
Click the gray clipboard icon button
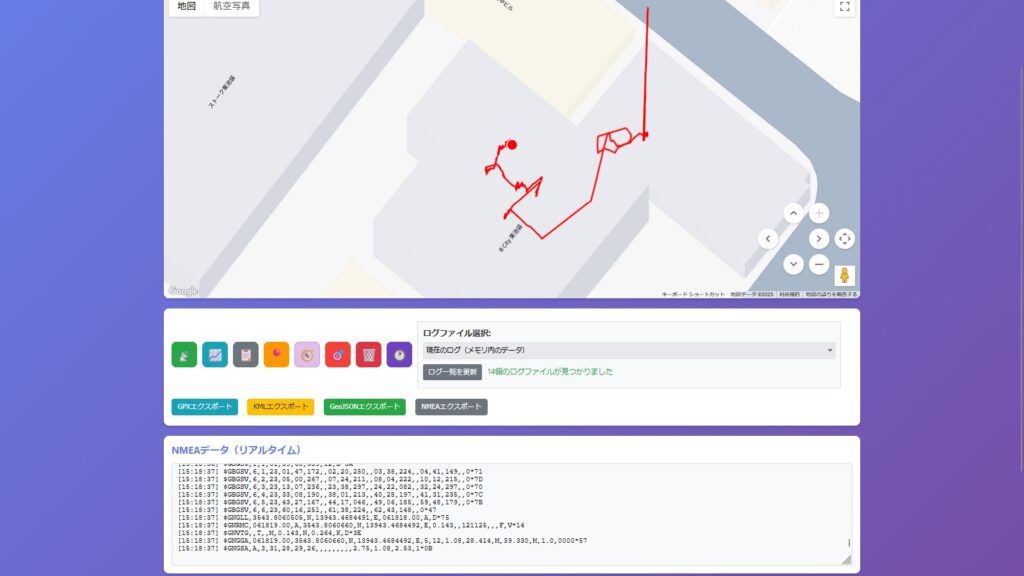point(246,354)
